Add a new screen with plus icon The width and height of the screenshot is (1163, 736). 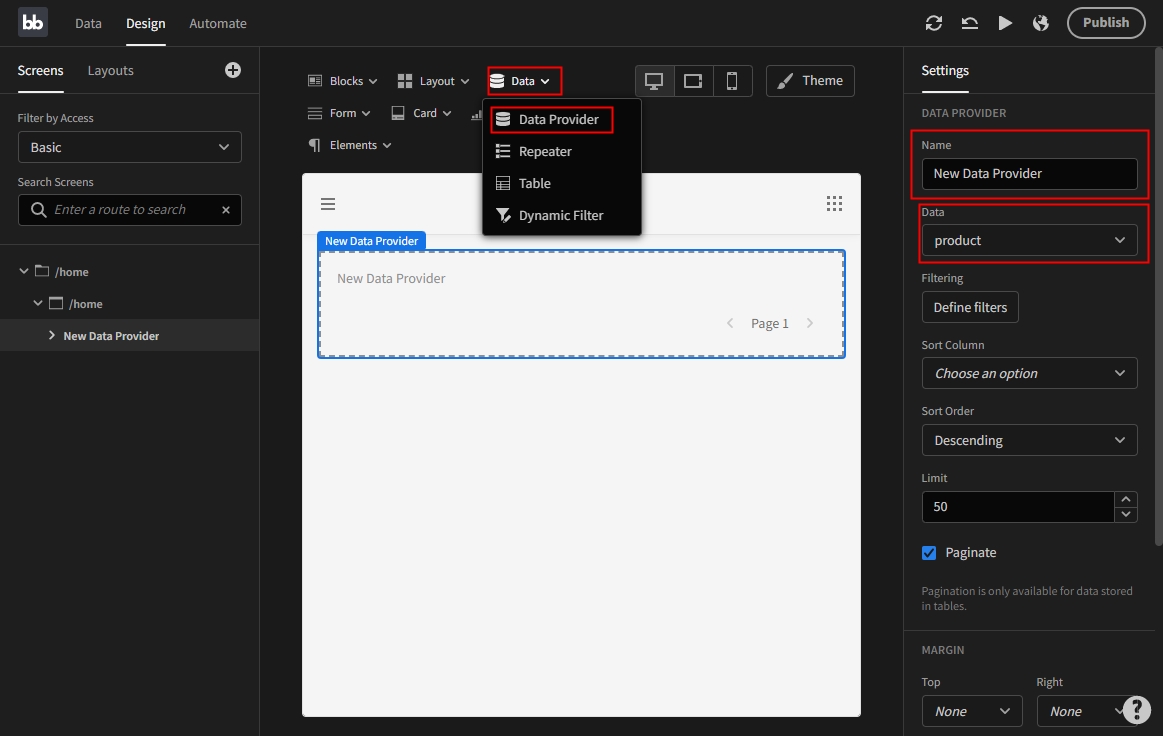(233, 70)
